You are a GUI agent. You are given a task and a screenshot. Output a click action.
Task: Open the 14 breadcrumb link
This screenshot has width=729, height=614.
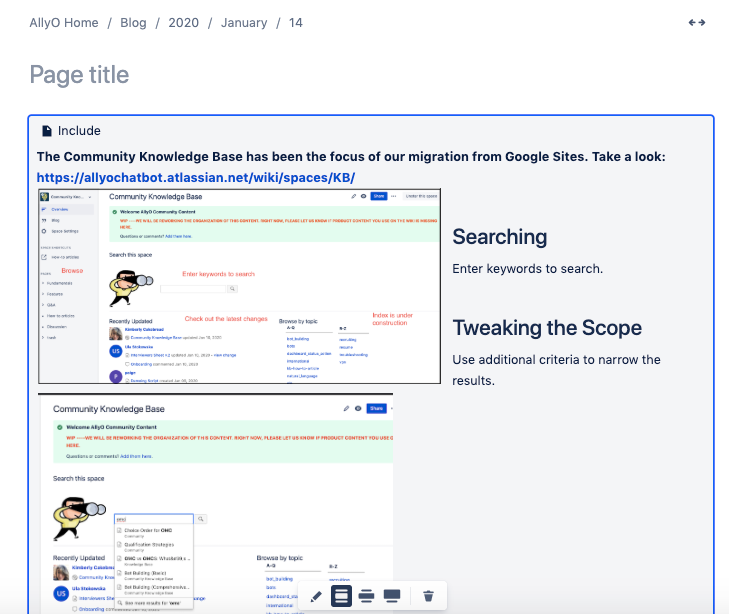click(295, 23)
